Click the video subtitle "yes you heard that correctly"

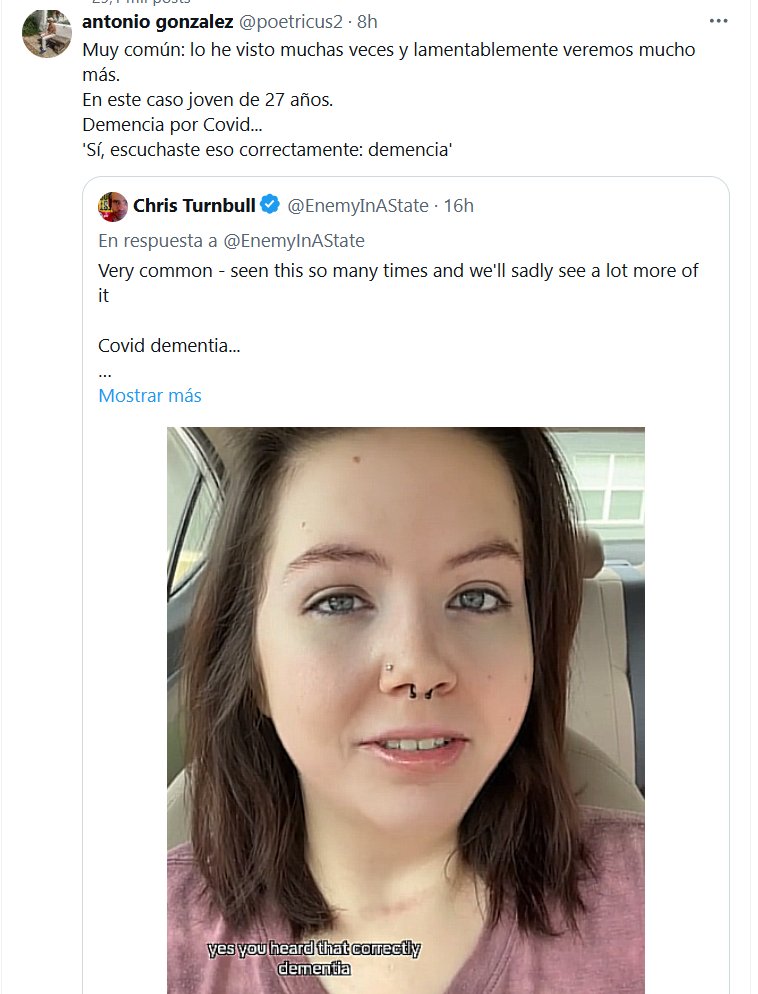[314, 948]
